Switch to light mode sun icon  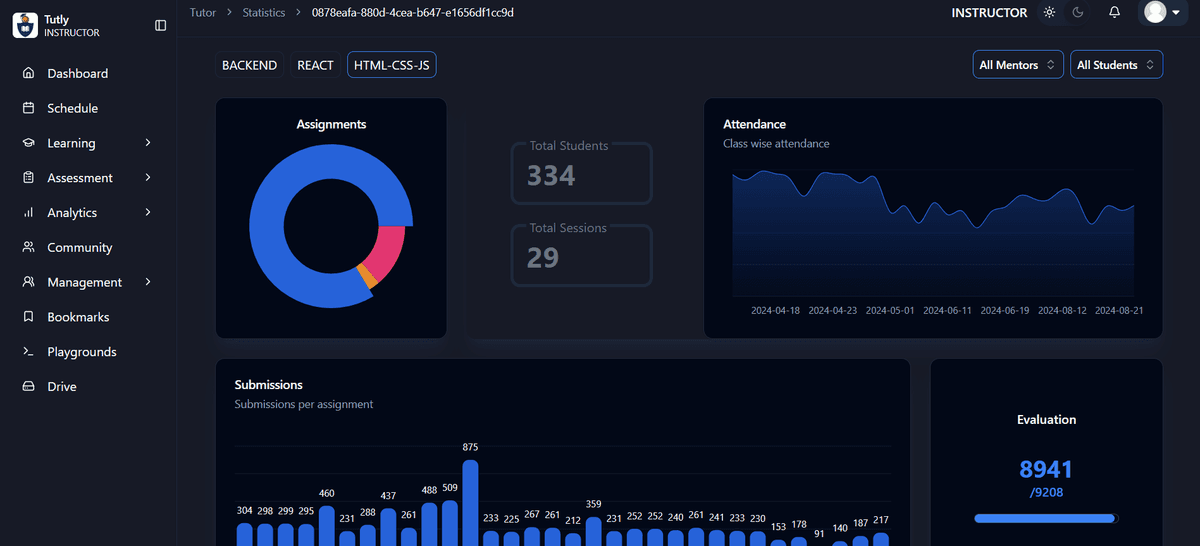(x=1049, y=12)
